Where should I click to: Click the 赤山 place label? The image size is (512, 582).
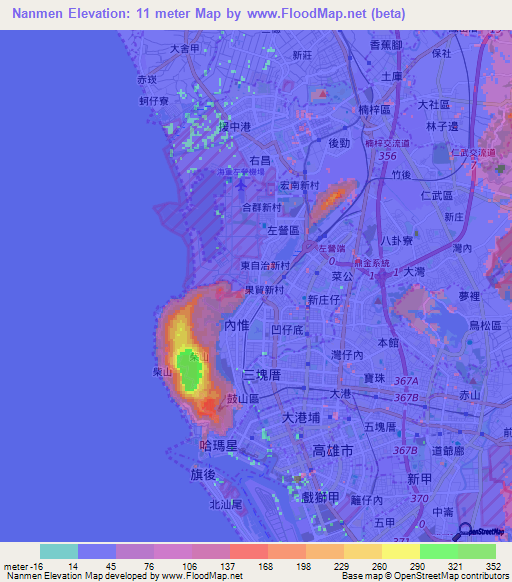(470, 395)
